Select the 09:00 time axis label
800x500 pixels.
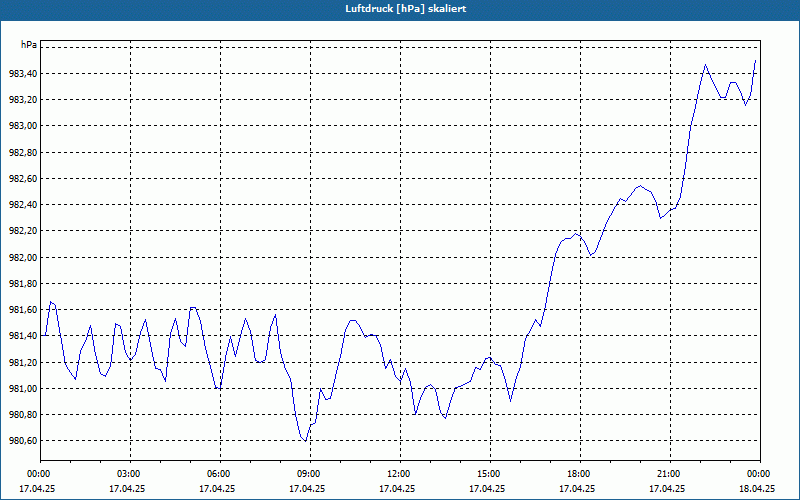pyautogui.click(x=310, y=474)
